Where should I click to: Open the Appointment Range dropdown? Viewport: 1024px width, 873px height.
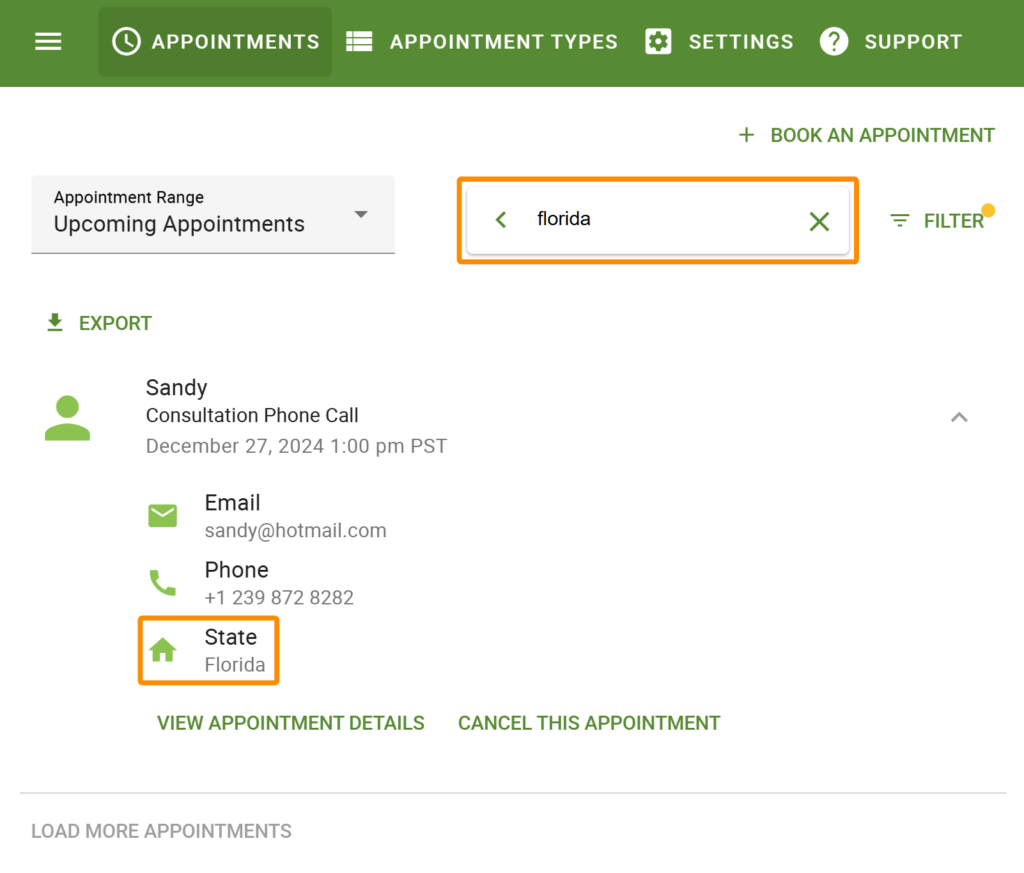click(213, 214)
